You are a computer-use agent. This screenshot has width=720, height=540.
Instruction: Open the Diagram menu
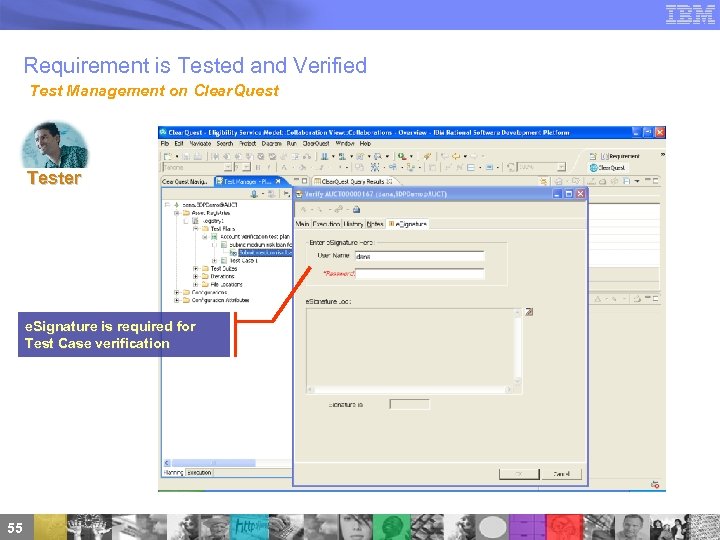[x=271, y=143]
